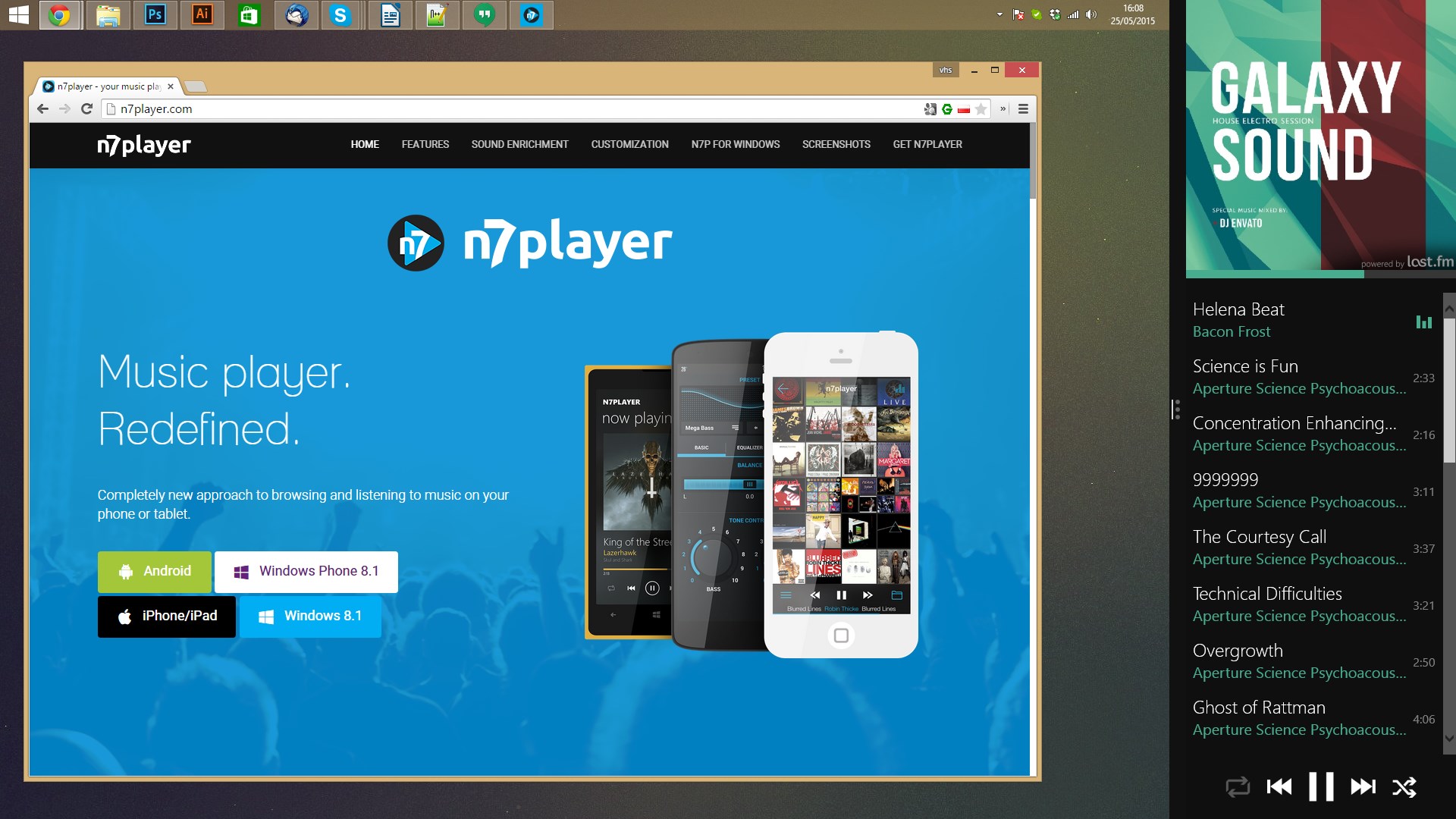Open the GET N7PLAYER nav item
Screen dimensions: 1456x819
(927, 144)
